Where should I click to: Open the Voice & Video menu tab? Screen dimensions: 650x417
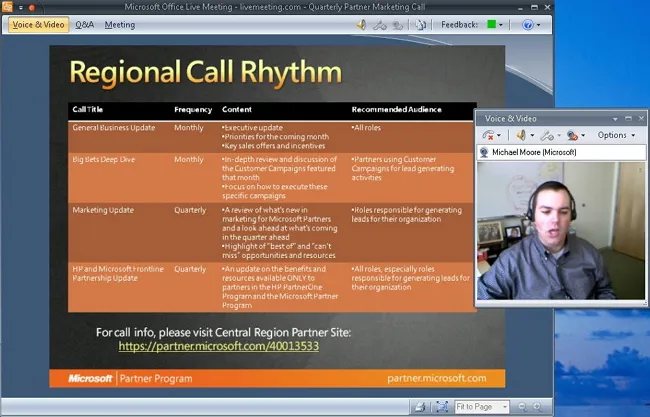point(38,25)
